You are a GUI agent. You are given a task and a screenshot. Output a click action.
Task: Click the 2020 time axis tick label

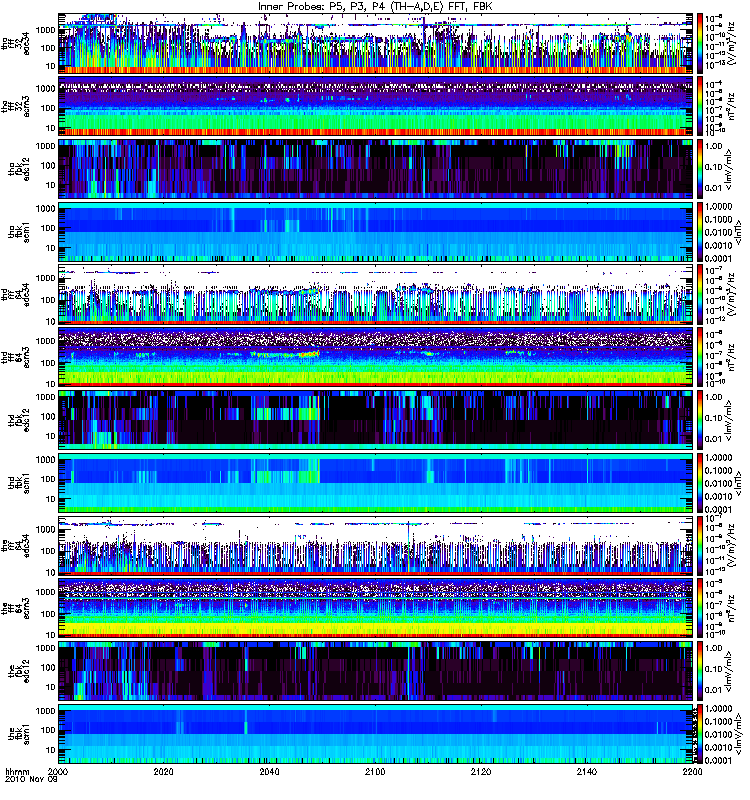163,771
